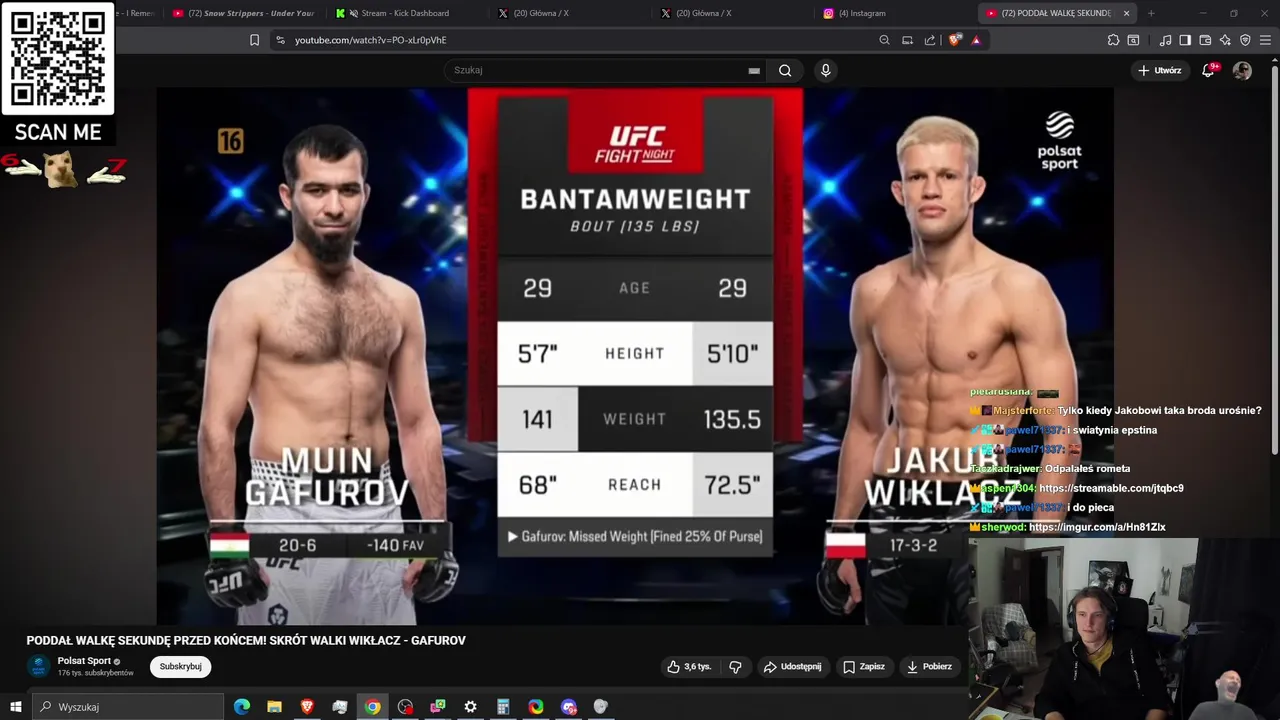Open Brave Shields lion icon
The width and height of the screenshot is (1280, 720).
[x=954, y=40]
